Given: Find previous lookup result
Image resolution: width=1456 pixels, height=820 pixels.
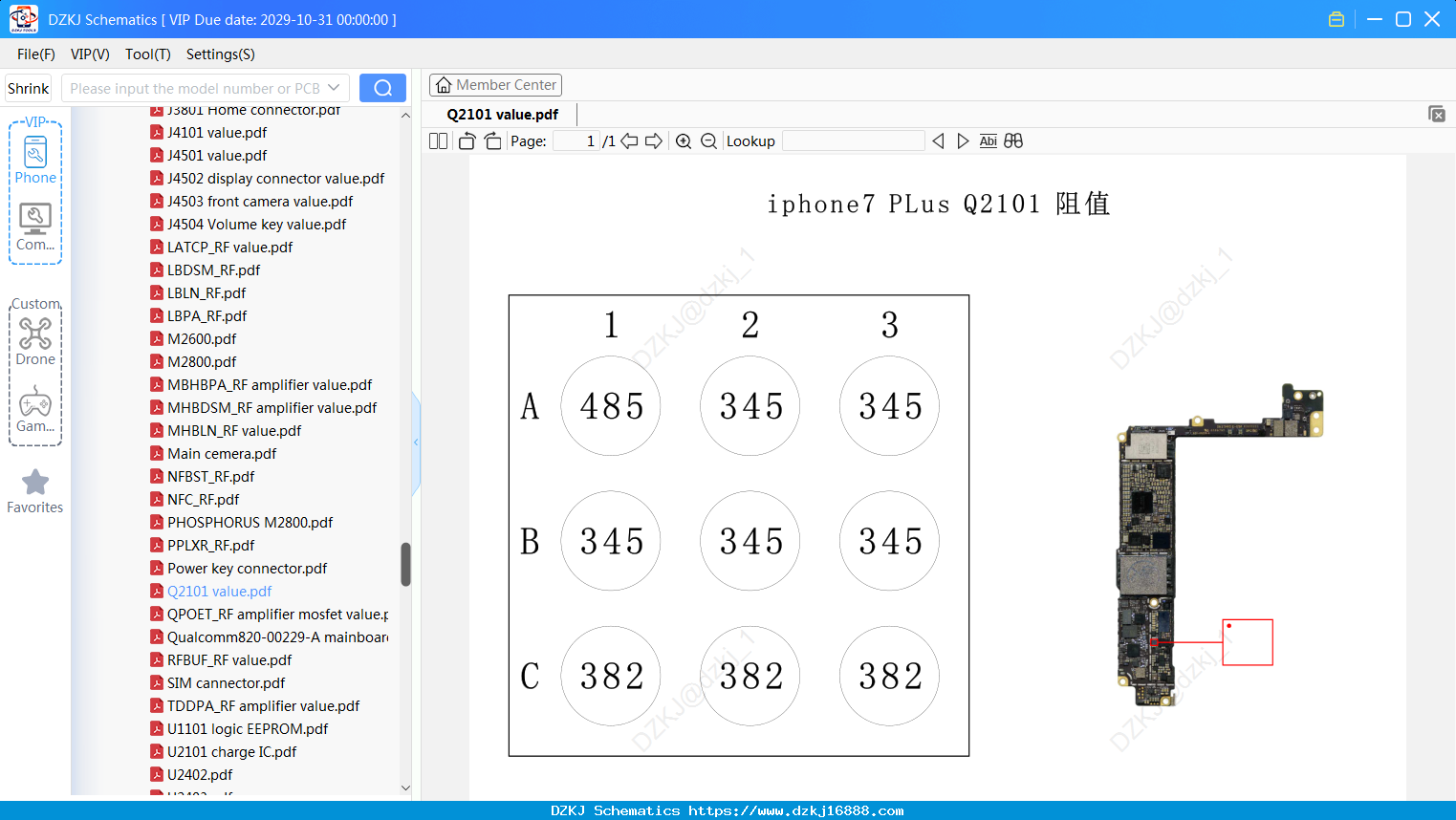Looking at the screenshot, I should pos(938,140).
